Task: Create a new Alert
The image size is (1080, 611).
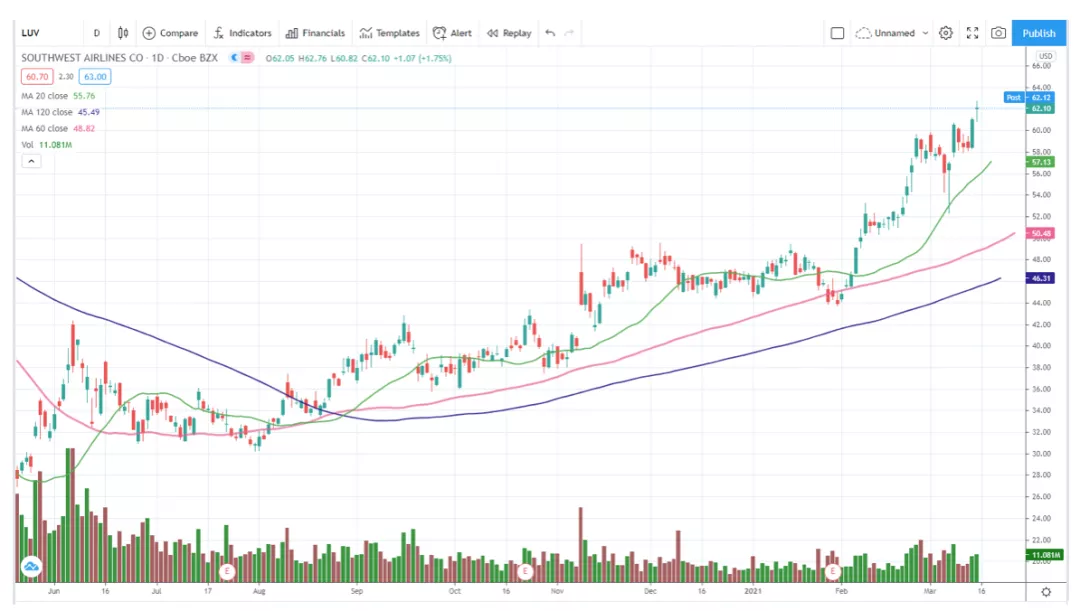Action: [x=453, y=32]
